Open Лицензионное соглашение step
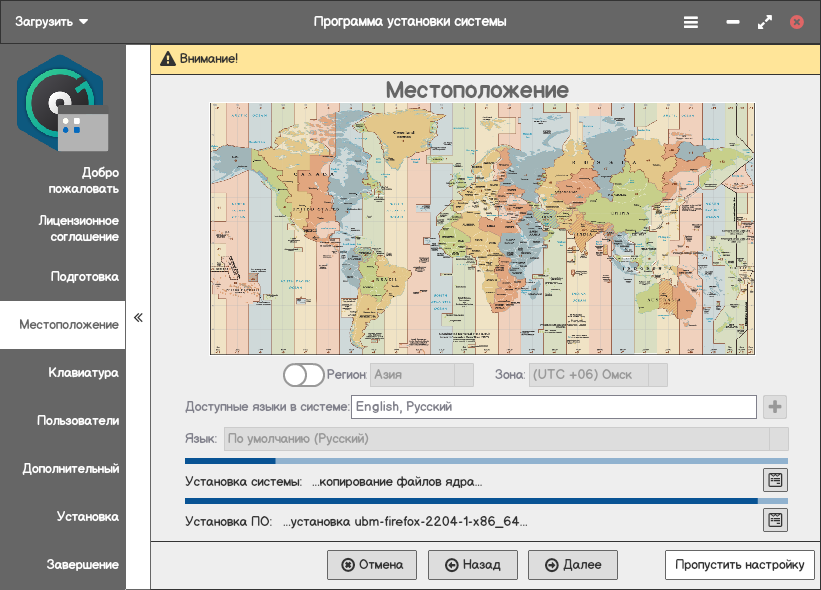The image size is (821, 590). pos(78,228)
